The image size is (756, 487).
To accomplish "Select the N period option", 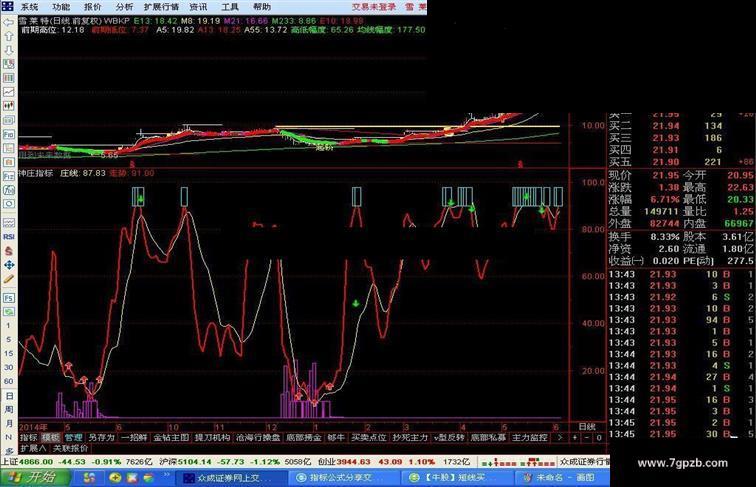I will [9, 437].
